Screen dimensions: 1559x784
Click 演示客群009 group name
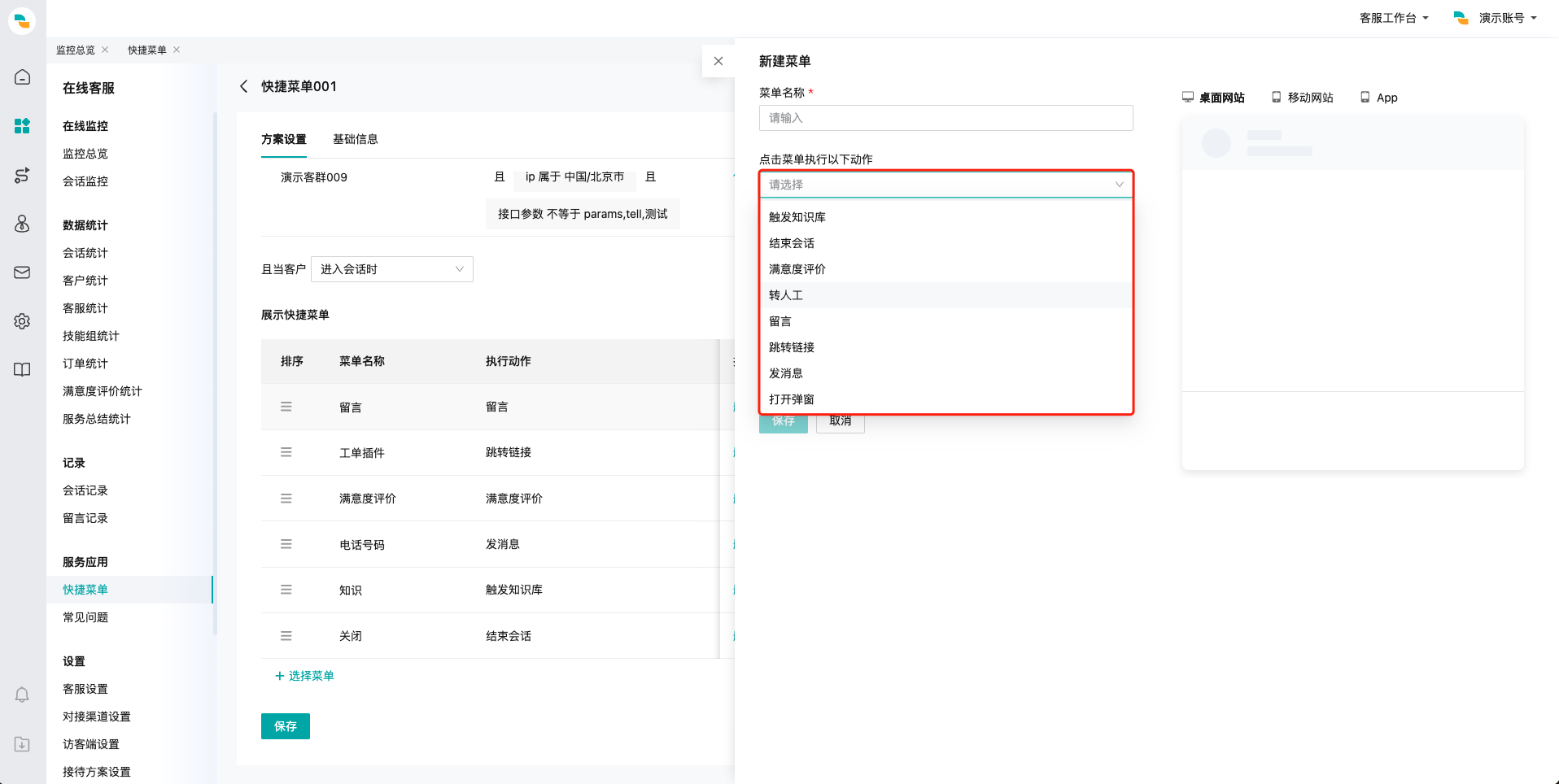[314, 177]
